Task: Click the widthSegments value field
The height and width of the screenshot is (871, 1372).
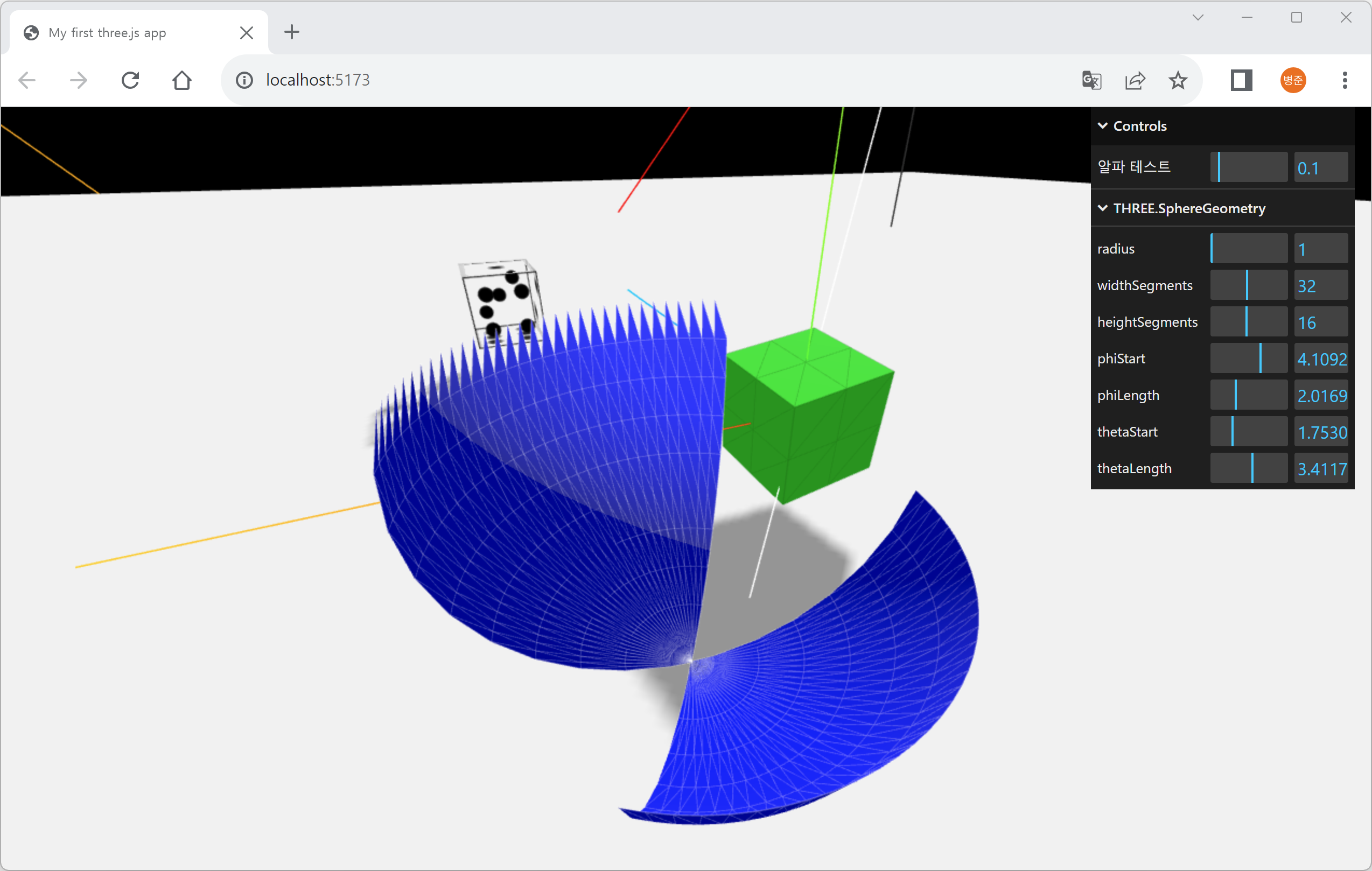Action: tap(1320, 285)
